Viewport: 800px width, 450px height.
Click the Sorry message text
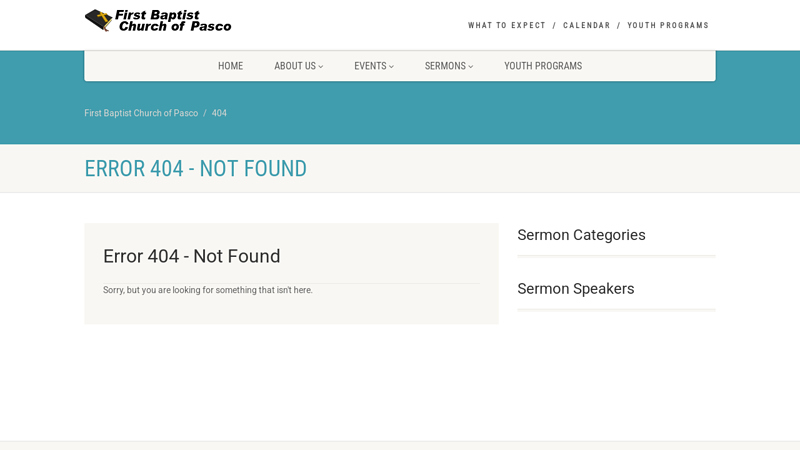pos(207,290)
